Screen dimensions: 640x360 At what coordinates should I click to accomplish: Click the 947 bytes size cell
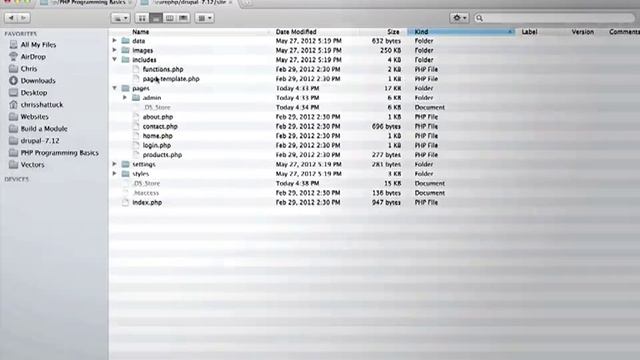click(x=386, y=202)
